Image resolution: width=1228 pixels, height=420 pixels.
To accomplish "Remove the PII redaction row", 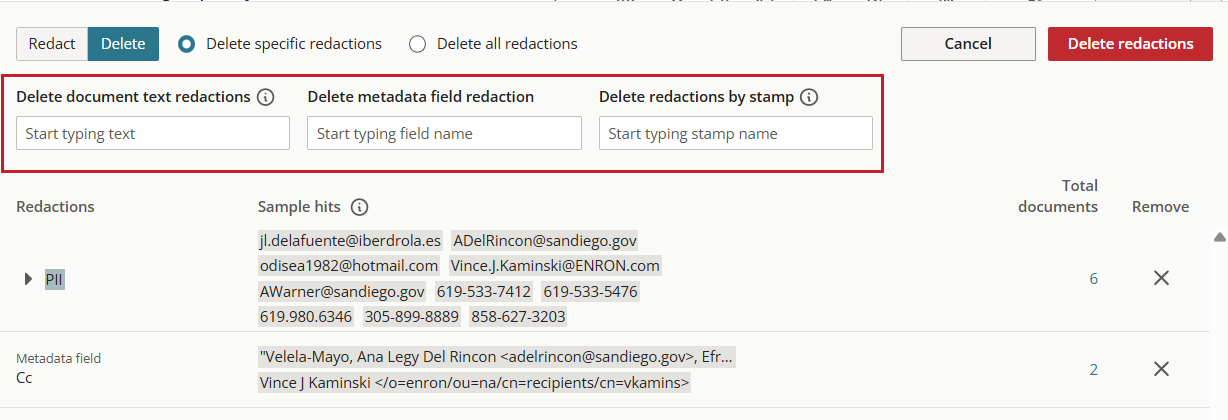I will [x=1161, y=279].
